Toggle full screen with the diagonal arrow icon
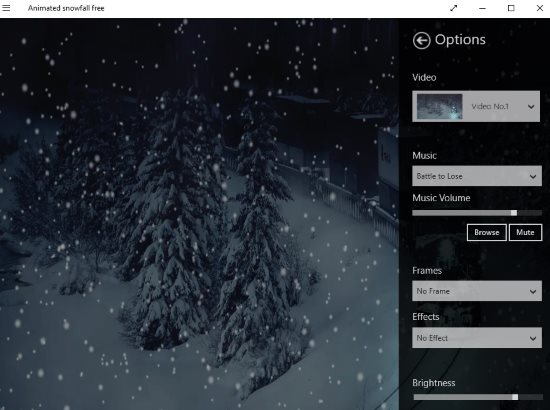Image resolution: width=550 pixels, height=410 pixels. coord(454,8)
